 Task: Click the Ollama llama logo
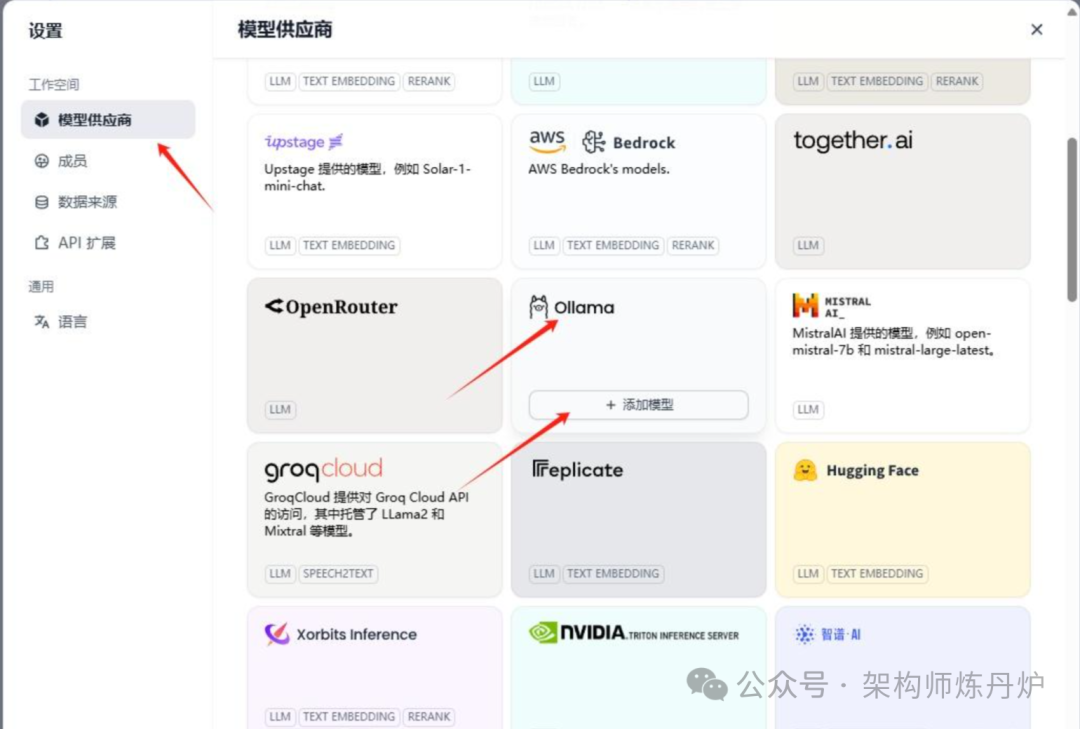[539, 307]
